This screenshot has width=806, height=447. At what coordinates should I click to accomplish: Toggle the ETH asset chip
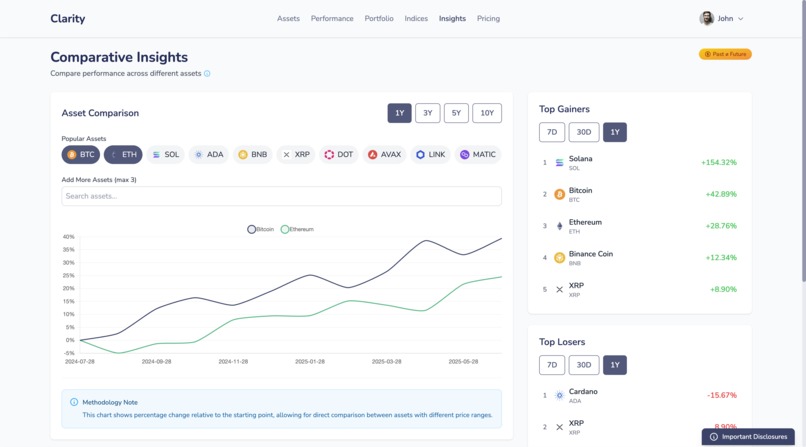click(123, 155)
